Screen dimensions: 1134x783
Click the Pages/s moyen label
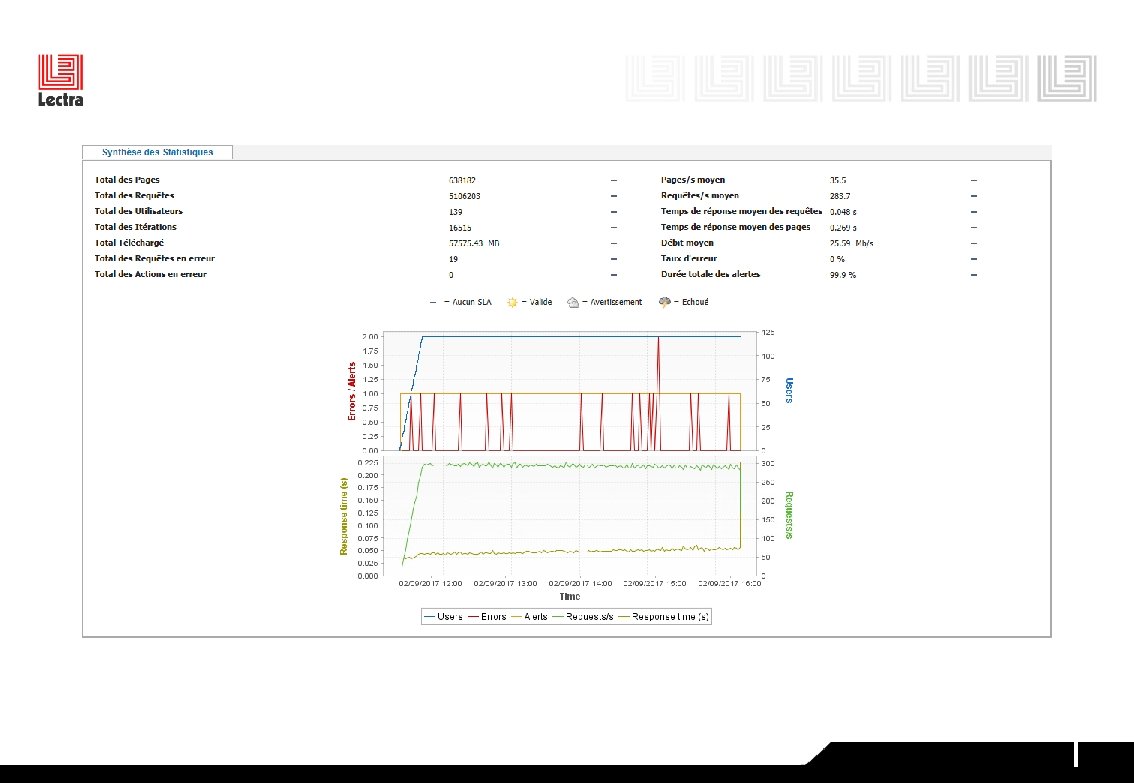[693, 180]
